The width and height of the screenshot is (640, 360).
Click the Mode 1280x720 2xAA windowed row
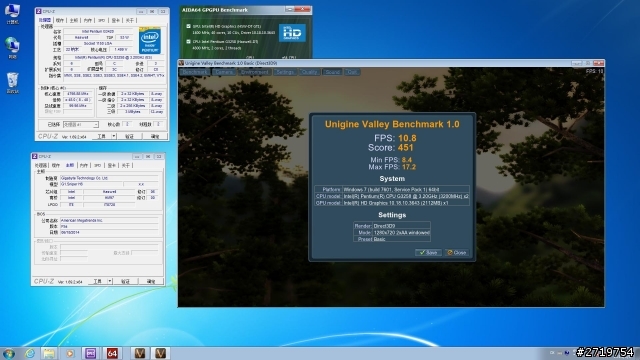[x=392, y=232]
